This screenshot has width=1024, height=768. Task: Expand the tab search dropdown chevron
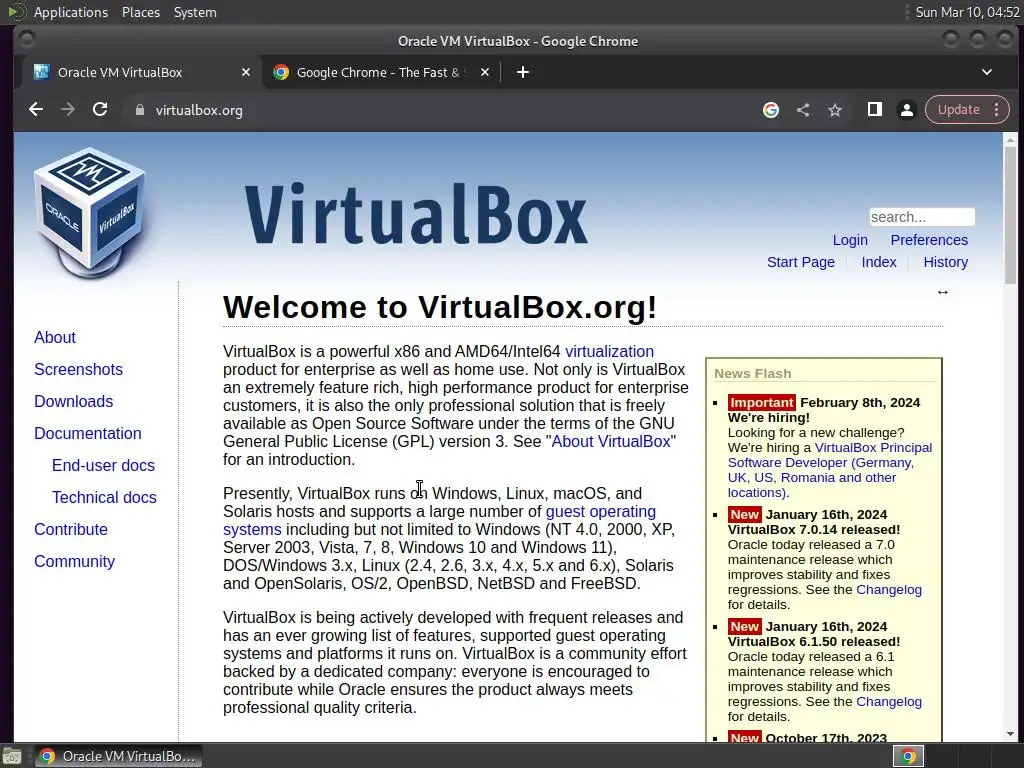click(987, 72)
